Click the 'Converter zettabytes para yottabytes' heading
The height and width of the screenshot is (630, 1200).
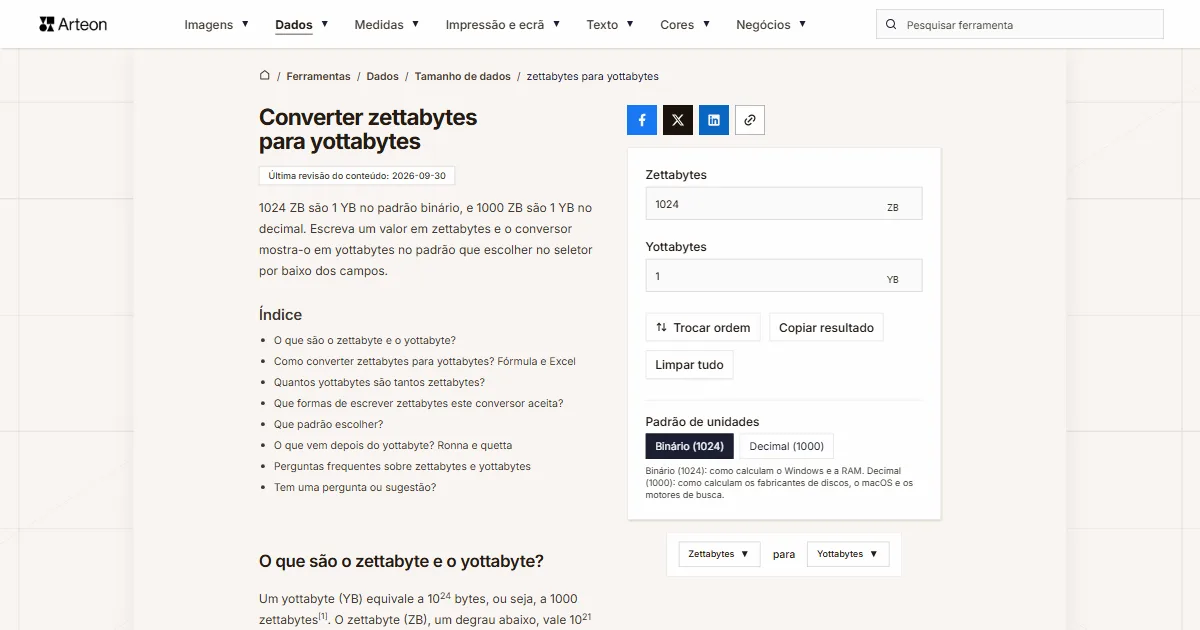point(368,129)
